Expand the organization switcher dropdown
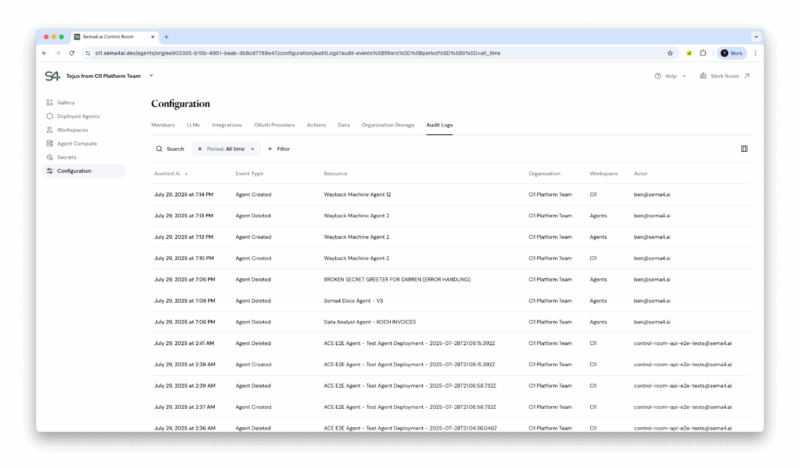 tap(151, 76)
